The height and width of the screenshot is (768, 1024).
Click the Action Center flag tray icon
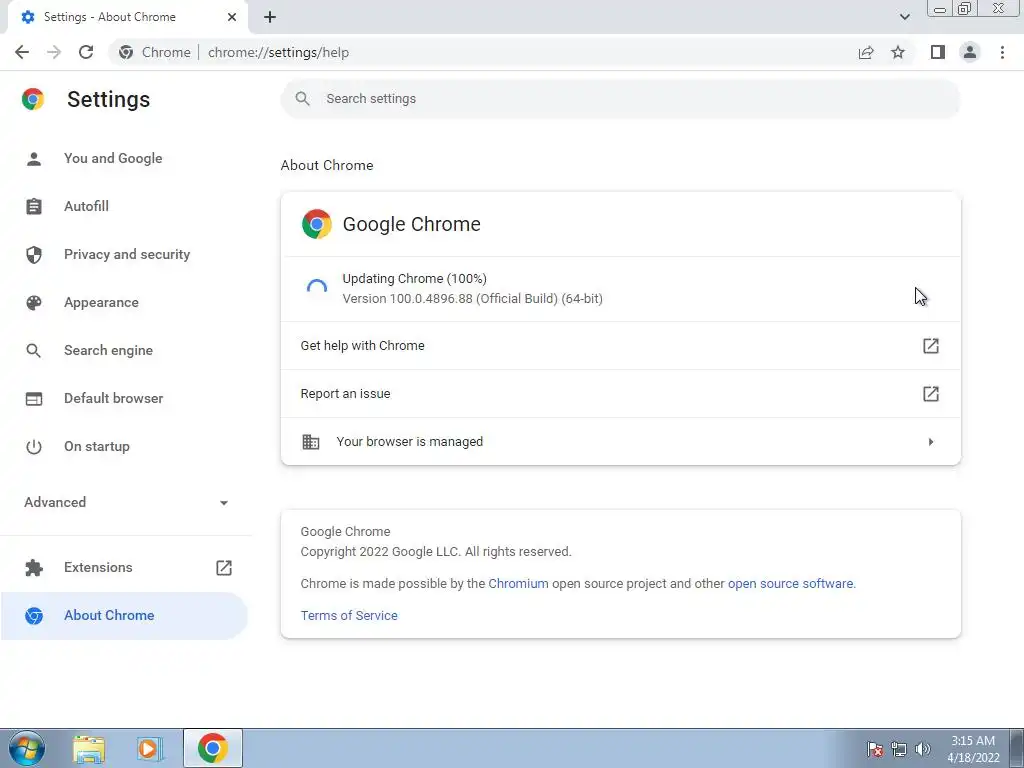(875, 749)
